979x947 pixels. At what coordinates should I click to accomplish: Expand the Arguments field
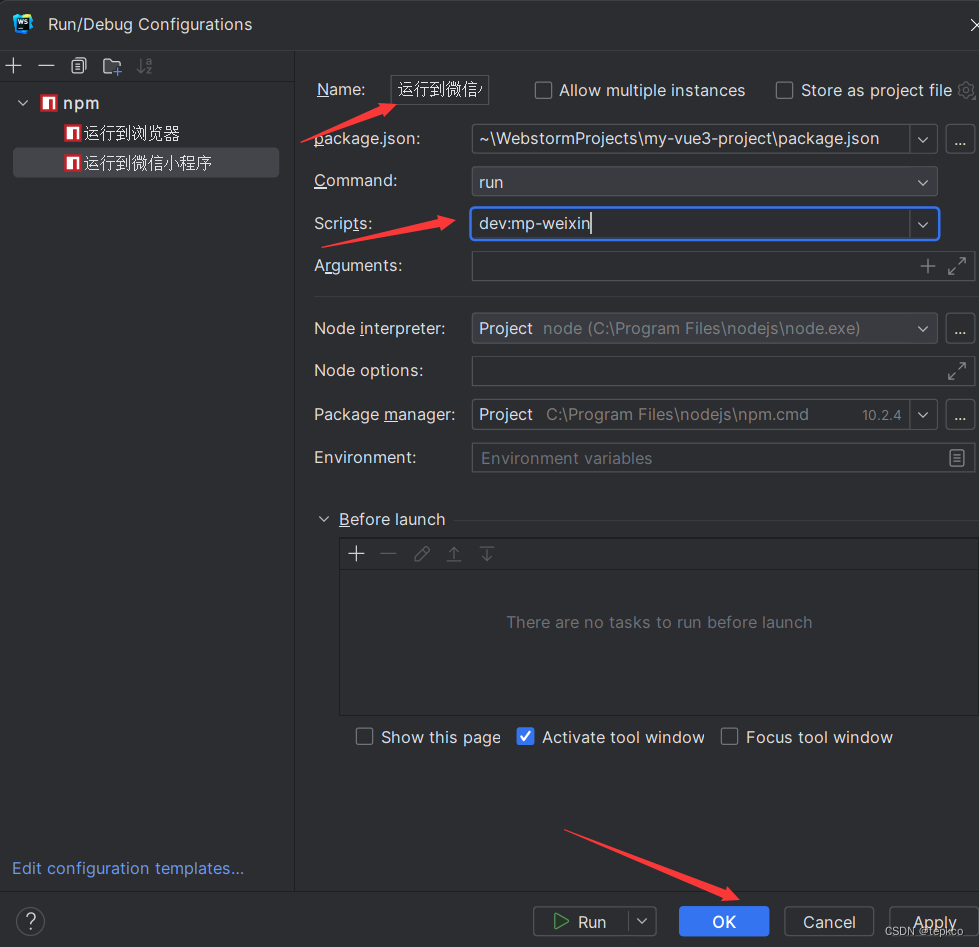click(957, 267)
